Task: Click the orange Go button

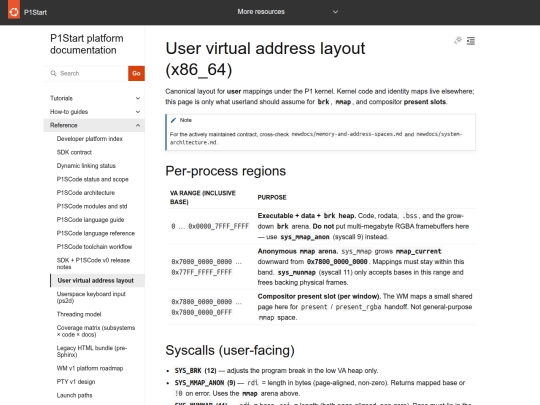Action: [x=136, y=73]
